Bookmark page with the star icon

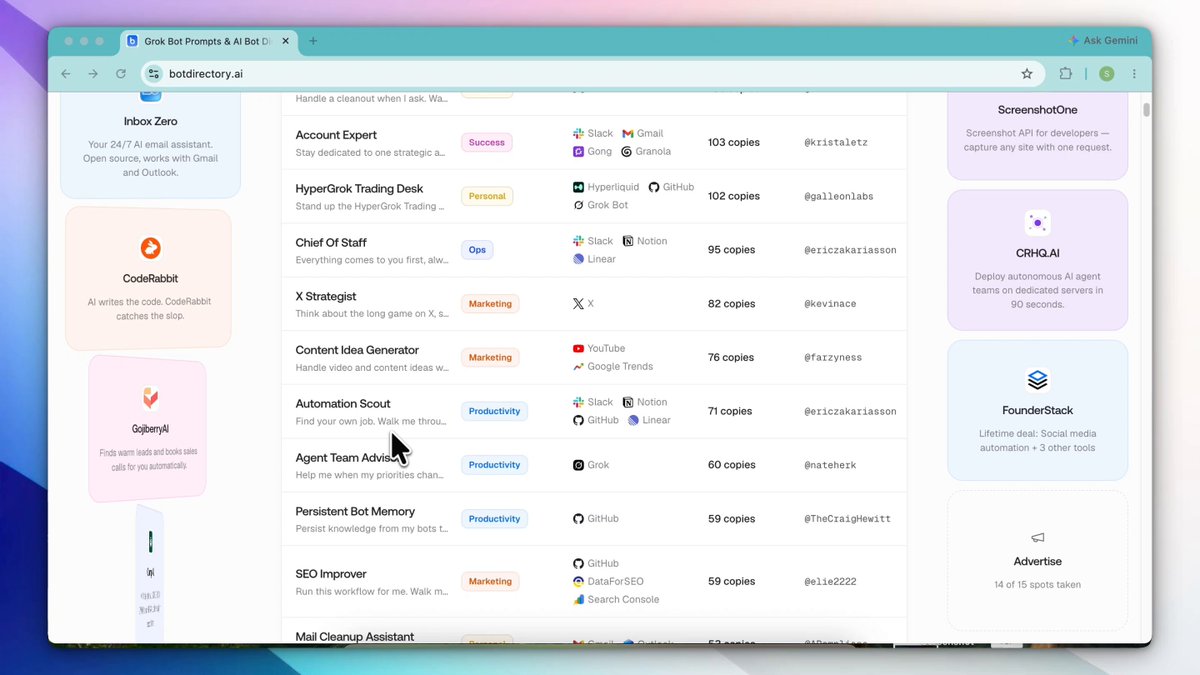1027,74
